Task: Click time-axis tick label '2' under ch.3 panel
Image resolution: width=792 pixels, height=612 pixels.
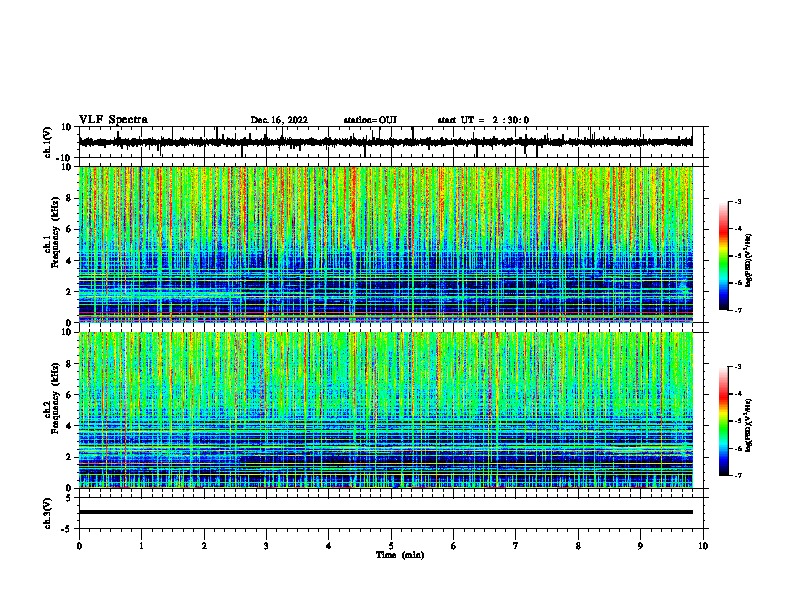Action: pyautogui.click(x=204, y=546)
